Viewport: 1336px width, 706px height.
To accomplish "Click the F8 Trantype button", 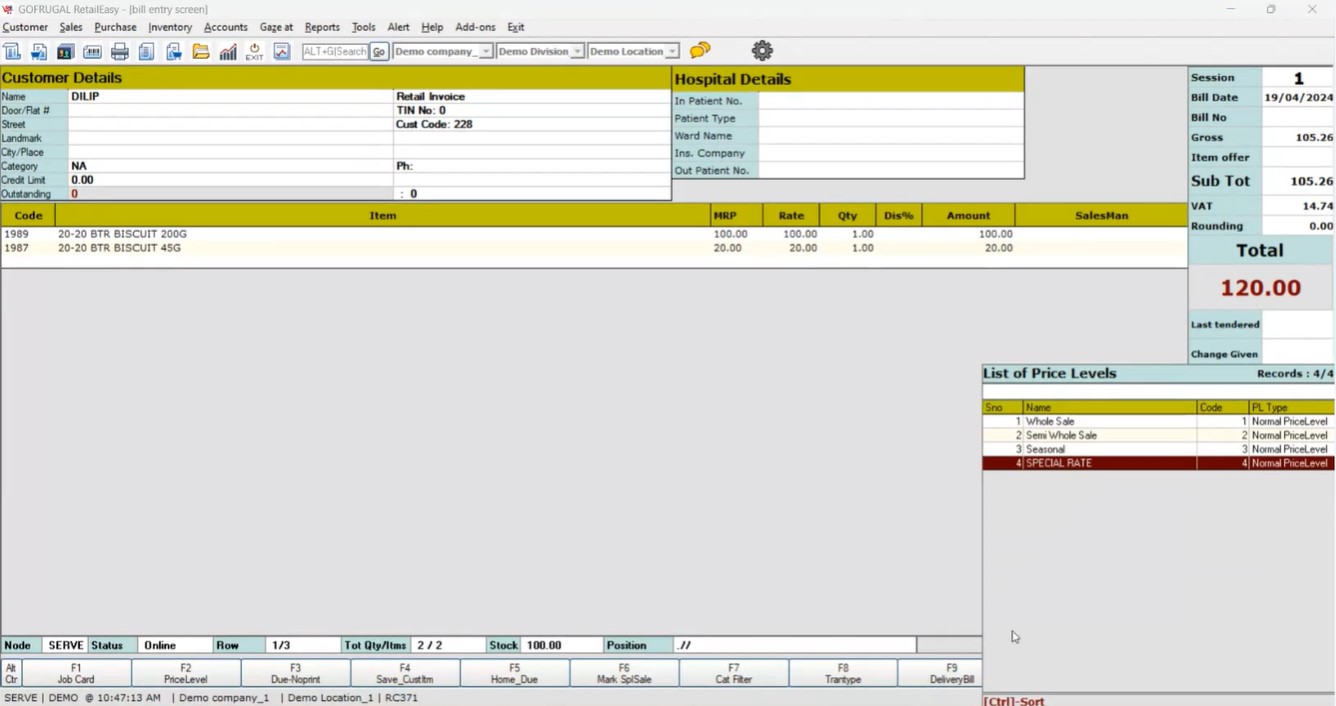I will [843, 673].
